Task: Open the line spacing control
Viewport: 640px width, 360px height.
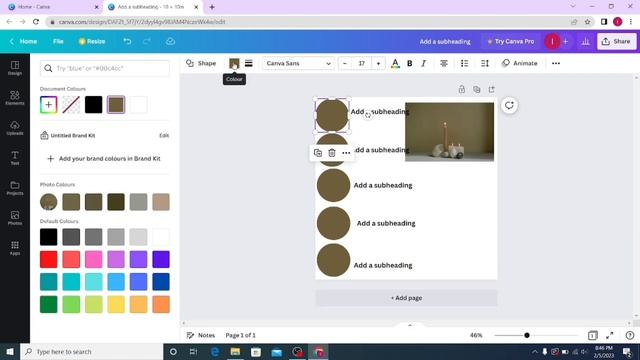Action: tap(485, 63)
